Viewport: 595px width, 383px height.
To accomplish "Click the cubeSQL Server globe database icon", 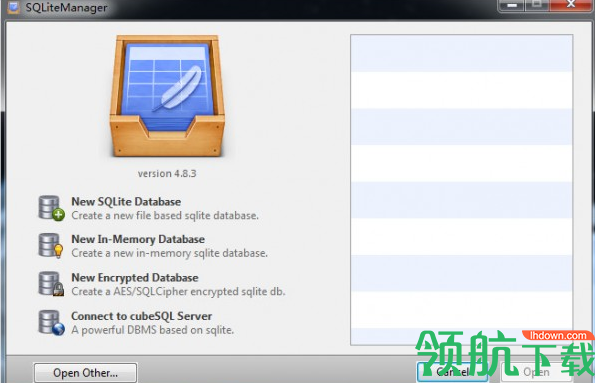I will point(51,323).
